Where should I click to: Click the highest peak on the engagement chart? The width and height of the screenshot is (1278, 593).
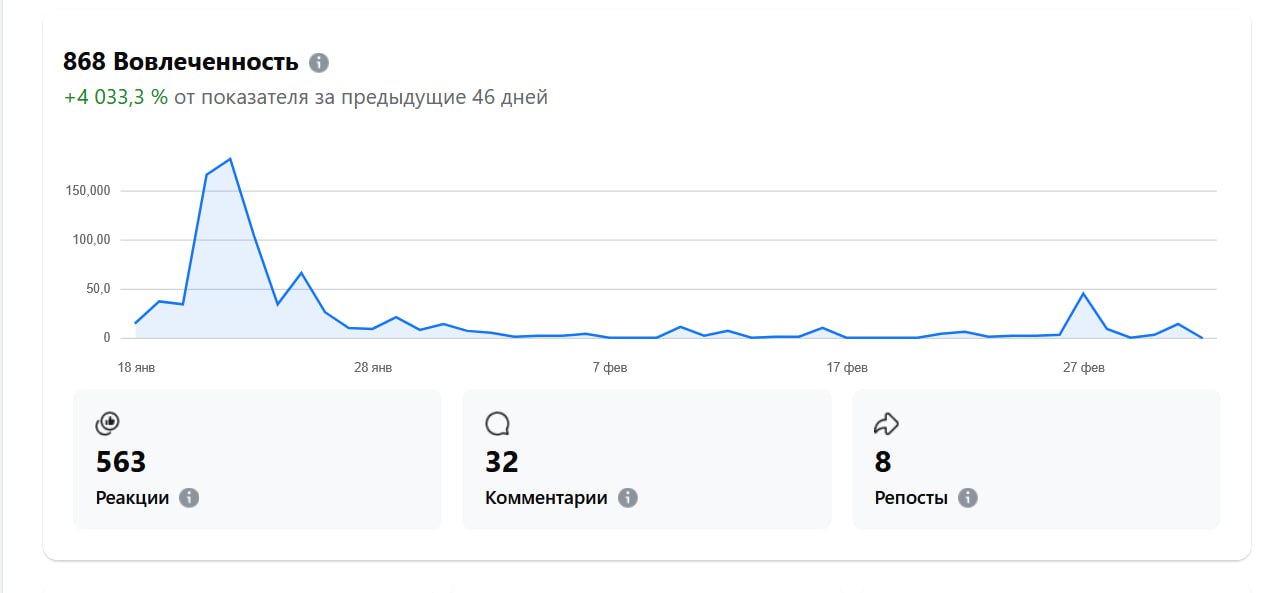(x=228, y=158)
